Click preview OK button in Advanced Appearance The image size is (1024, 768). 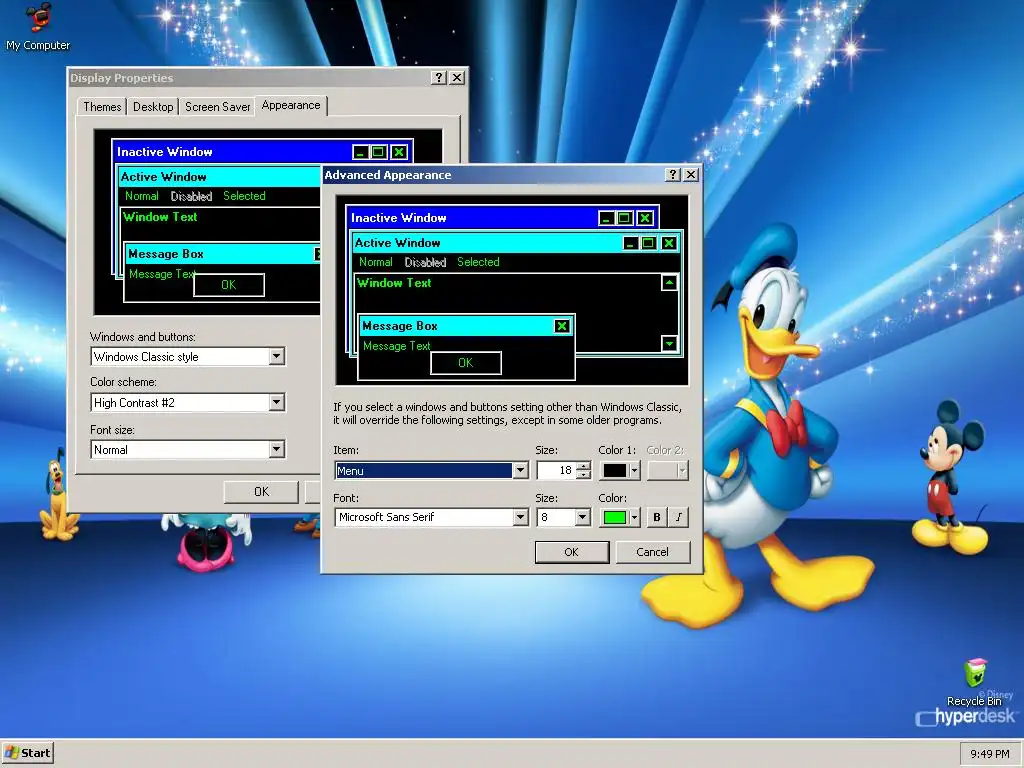(466, 362)
